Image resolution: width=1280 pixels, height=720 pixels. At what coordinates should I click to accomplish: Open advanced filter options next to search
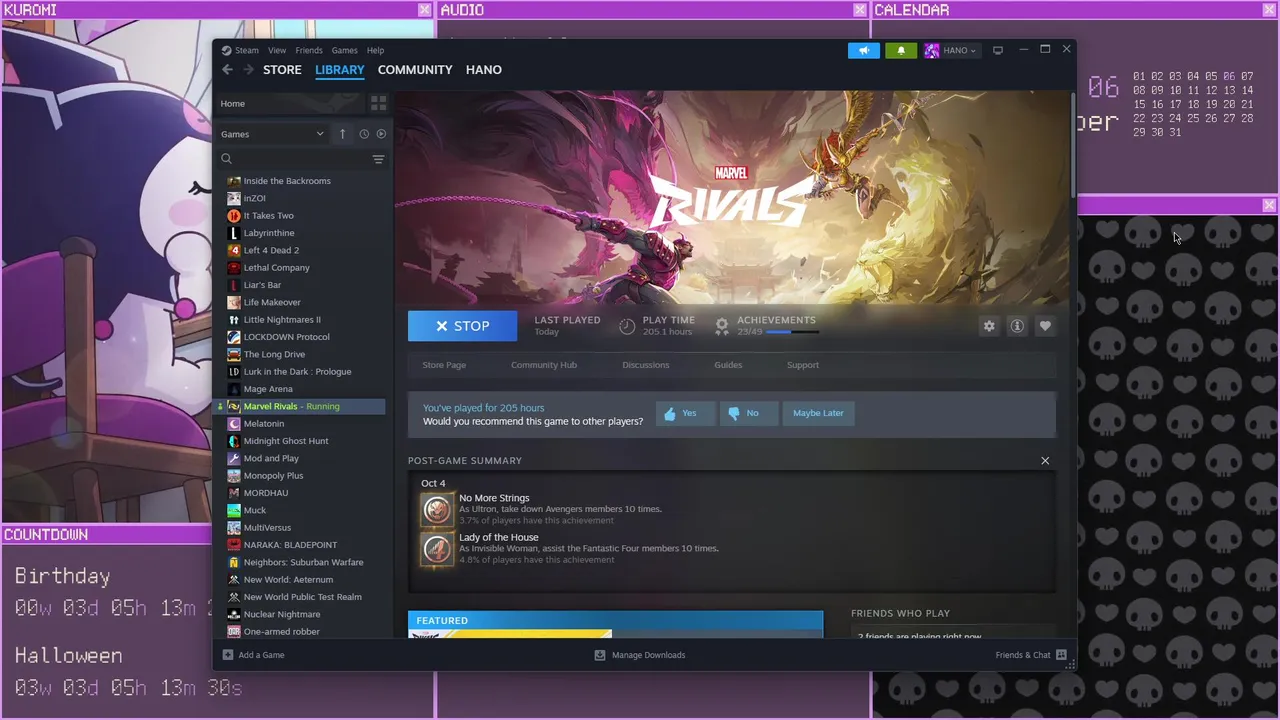[x=378, y=159]
